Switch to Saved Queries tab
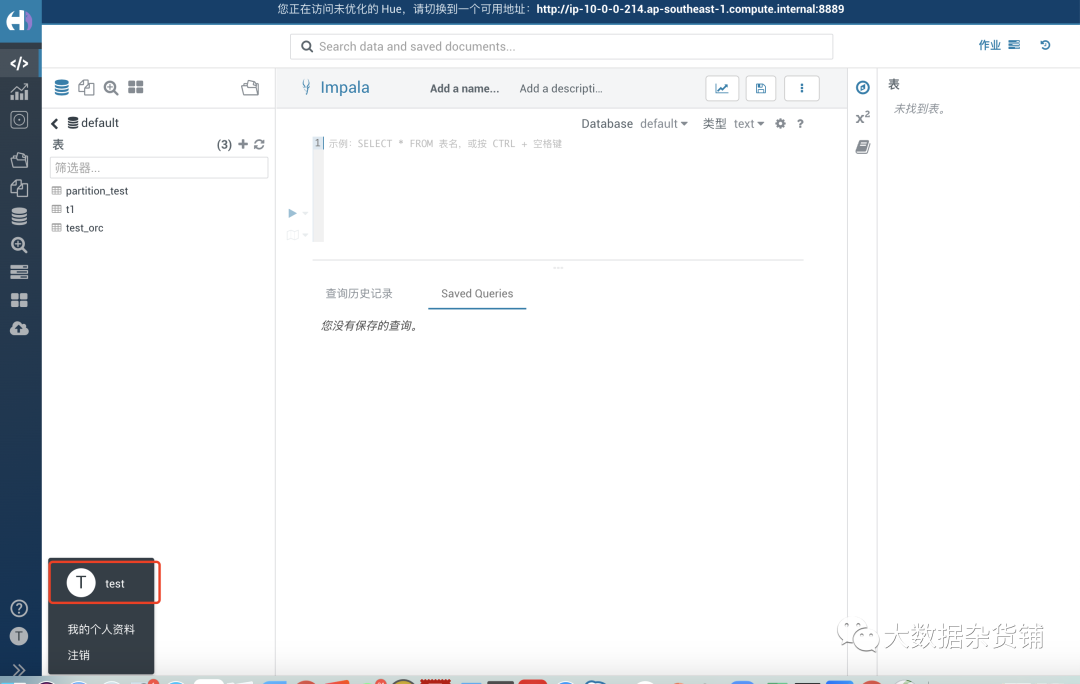The image size is (1080, 684). (477, 293)
